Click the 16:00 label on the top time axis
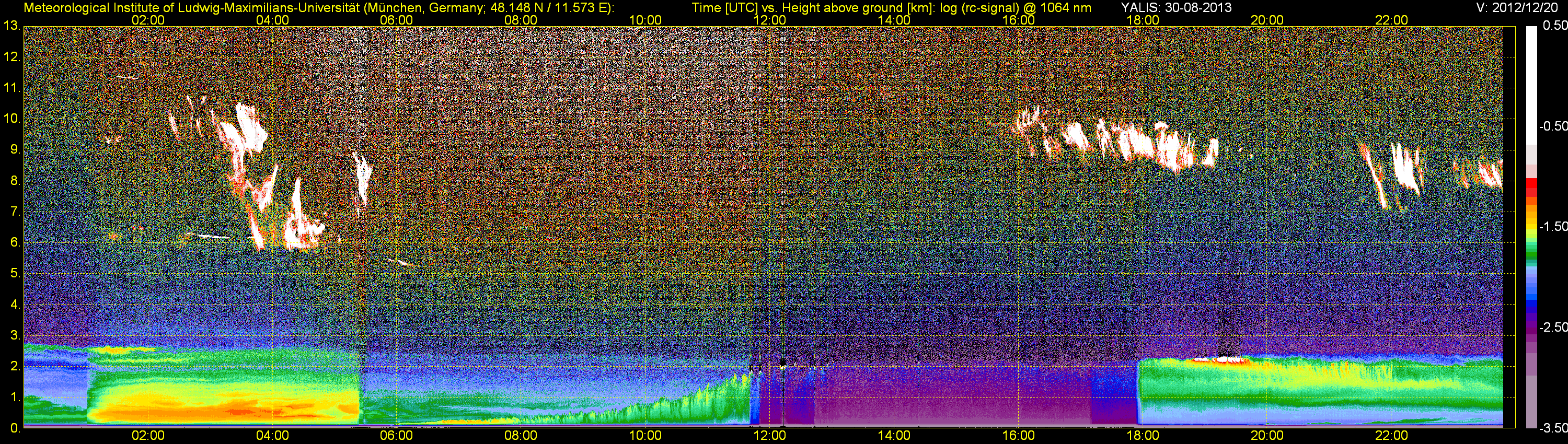 click(1018, 20)
